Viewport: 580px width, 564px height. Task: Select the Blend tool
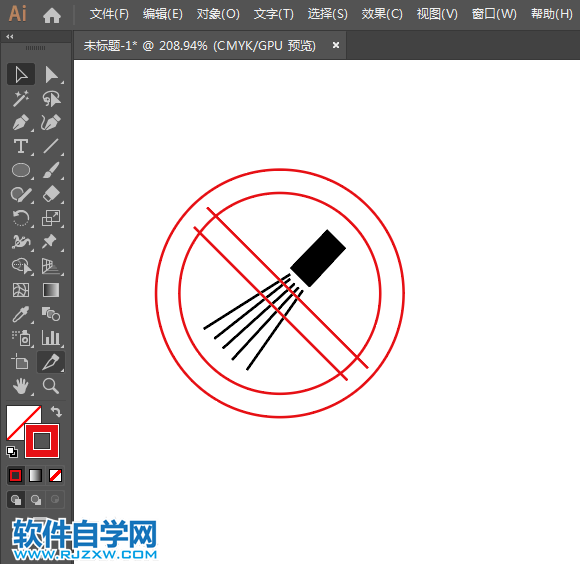(x=51, y=314)
